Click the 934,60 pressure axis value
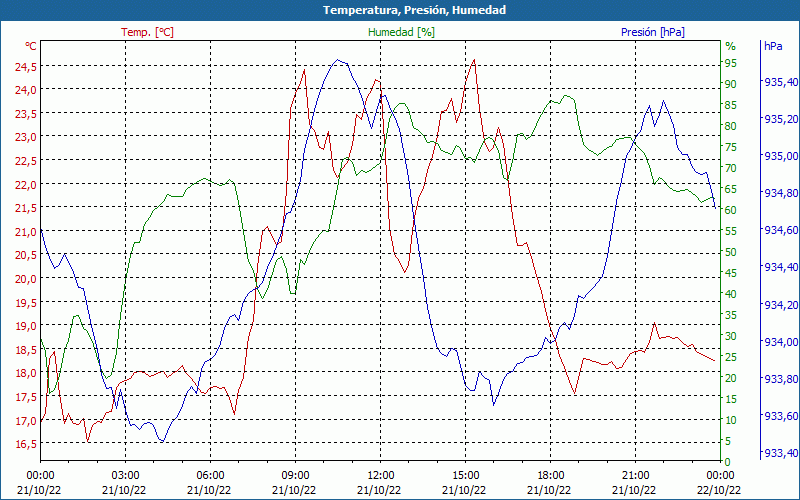Screen dimensions: 800x500 point(780,230)
